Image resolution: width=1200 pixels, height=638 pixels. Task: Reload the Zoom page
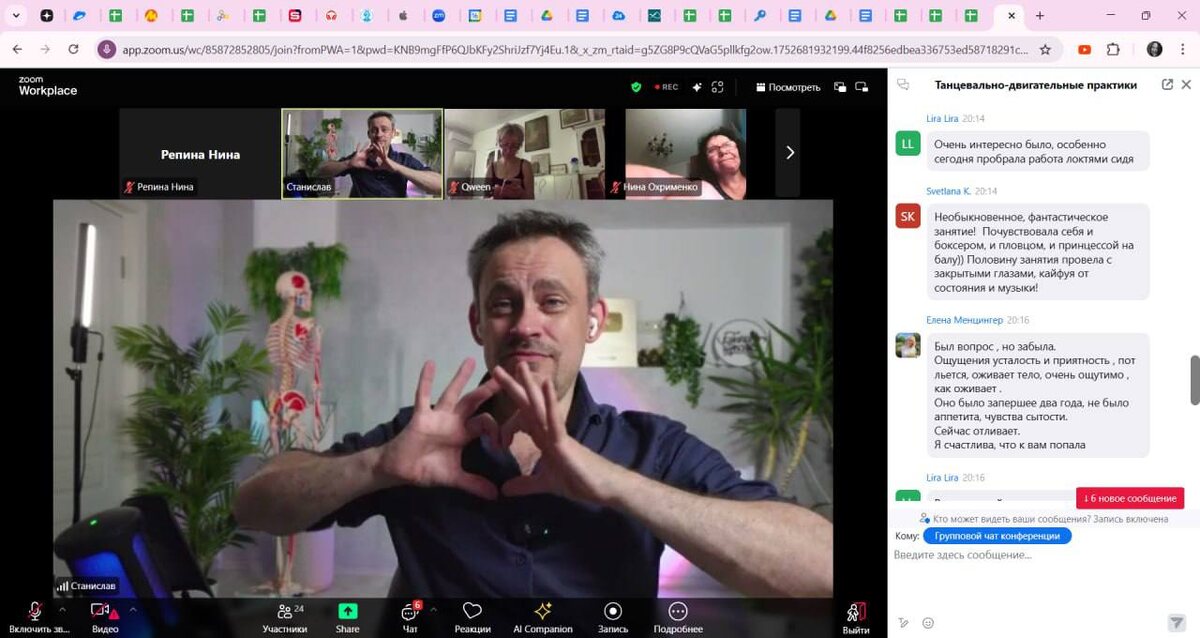(x=73, y=49)
